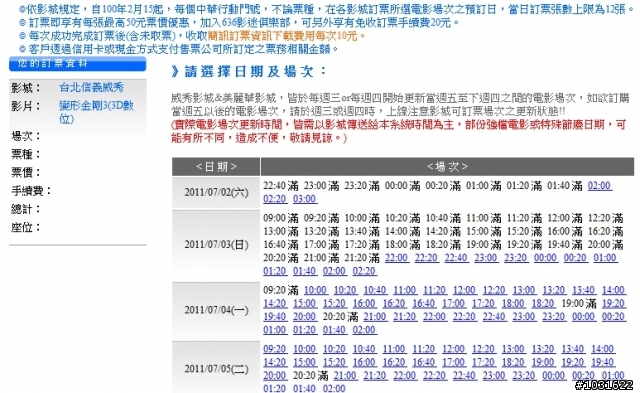Book the 10:40 showtime on 2011/07/04
The height and width of the screenshot is (393, 640).
click(375, 290)
